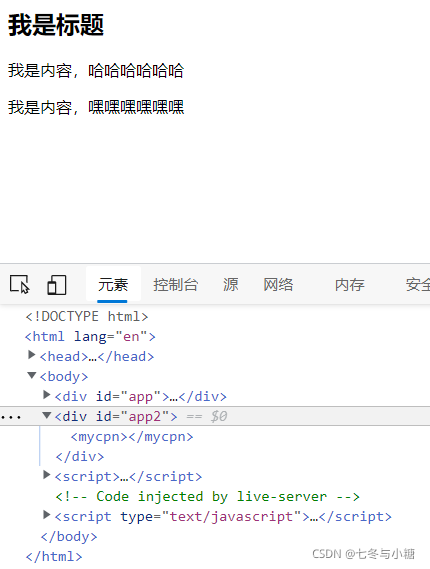Select the closing </body> tag
The height and width of the screenshot is (569, 430).
[x=69, y=536]
